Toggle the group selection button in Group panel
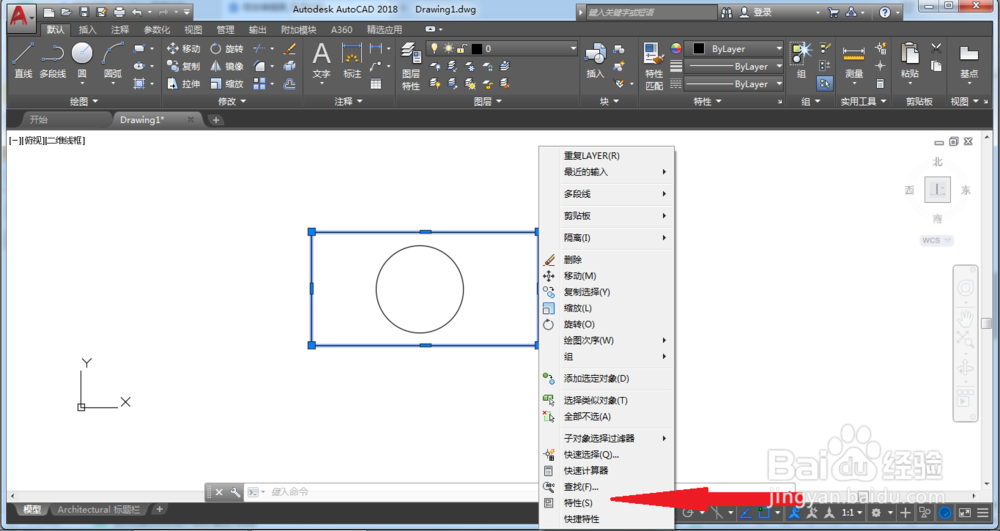Screen dimensions: 1000x531 [x=825, y=84]
